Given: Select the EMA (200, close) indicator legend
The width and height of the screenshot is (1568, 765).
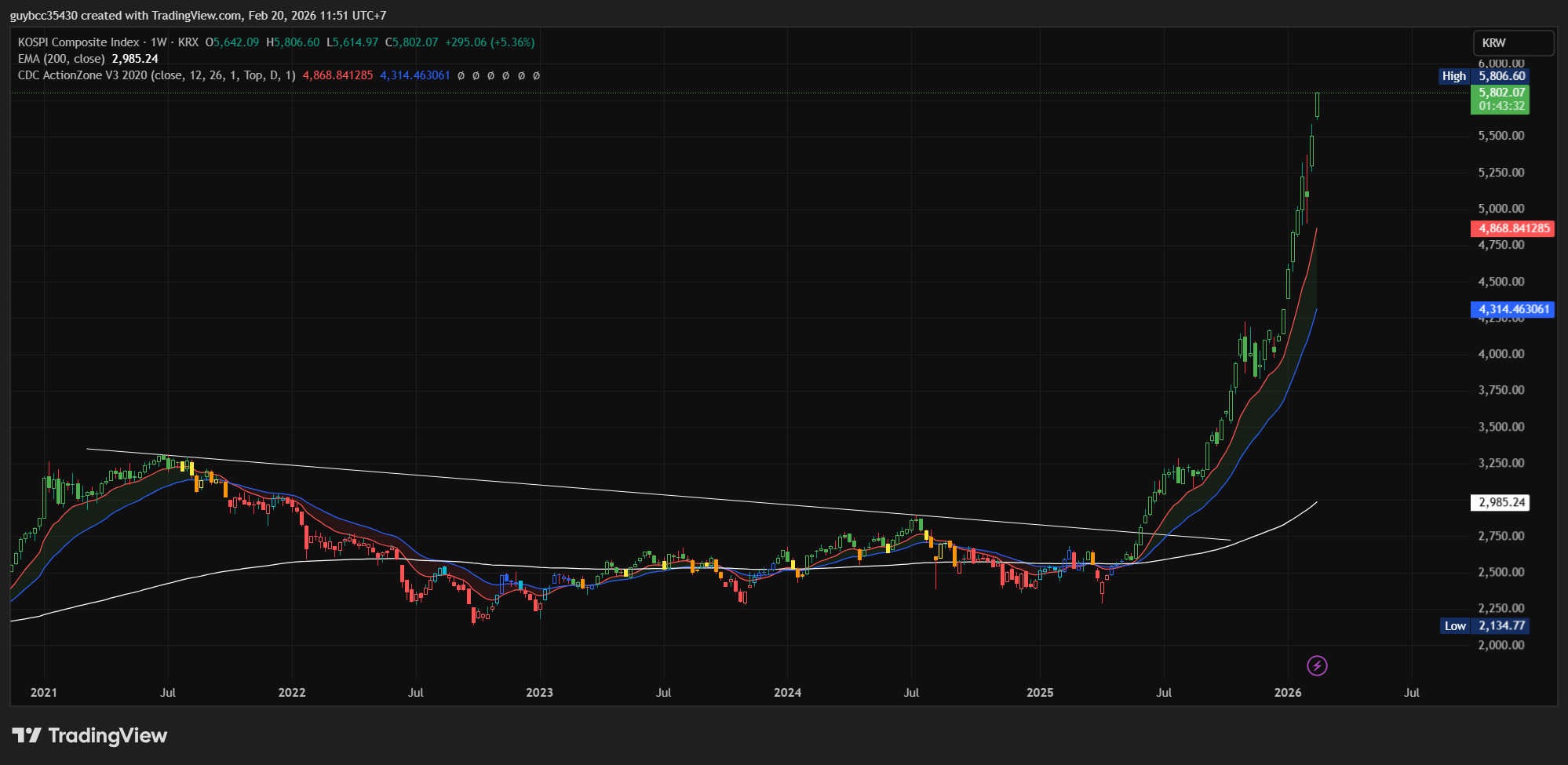Looking at the screenshot, I should pyautogui.click(x=61, y=59).
